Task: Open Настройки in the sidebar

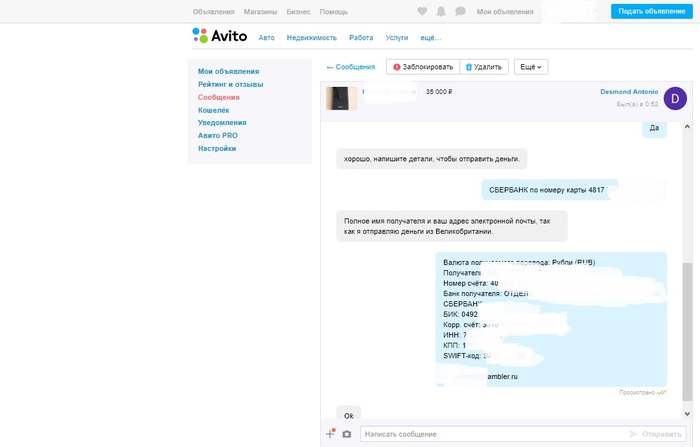Action: 217,148
